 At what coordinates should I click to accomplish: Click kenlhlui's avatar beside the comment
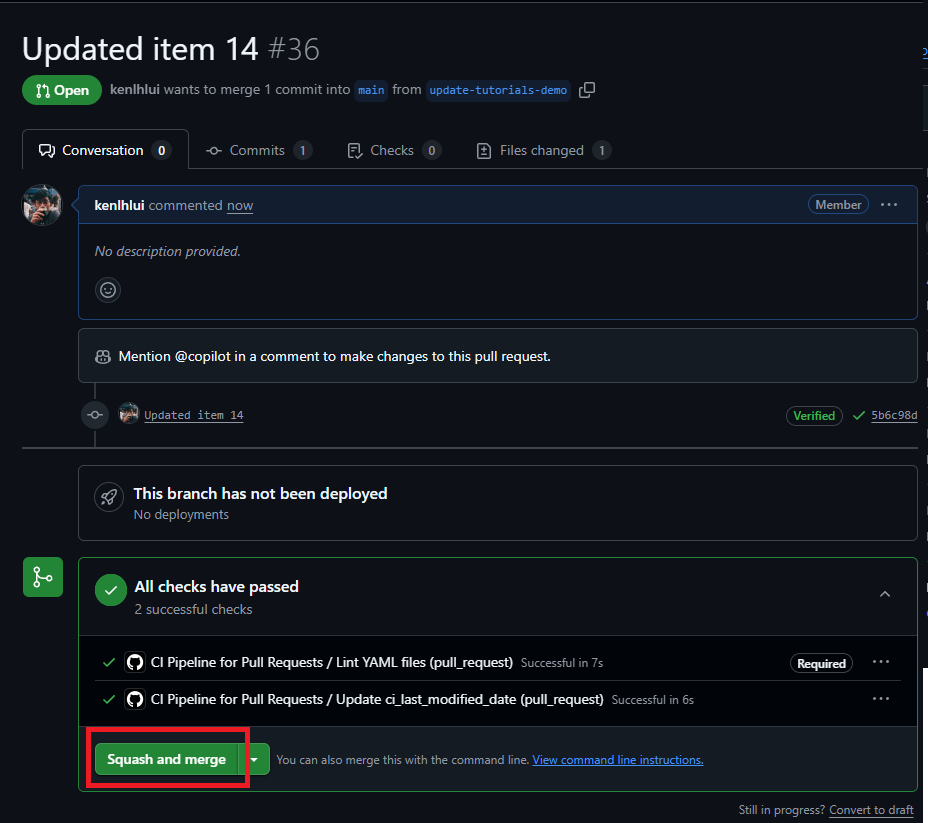pos(42,205)
